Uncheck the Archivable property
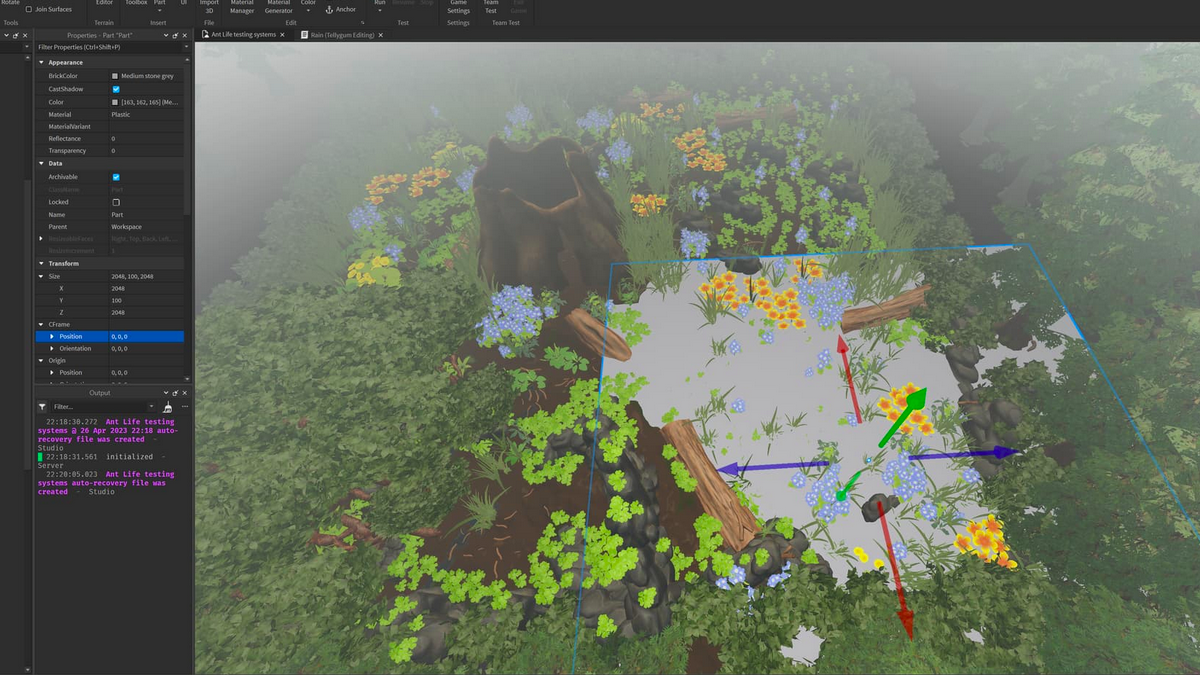1200x675 pixels. point(116,177)
